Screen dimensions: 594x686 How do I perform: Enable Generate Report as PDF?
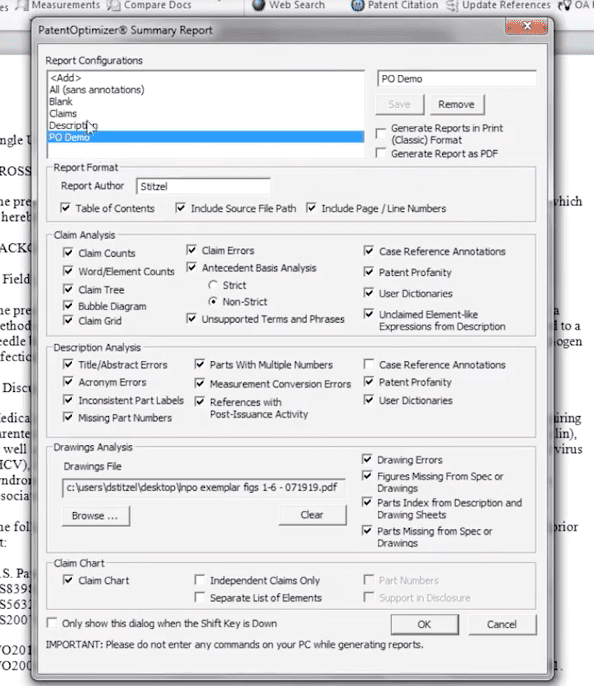coord(381,153)
